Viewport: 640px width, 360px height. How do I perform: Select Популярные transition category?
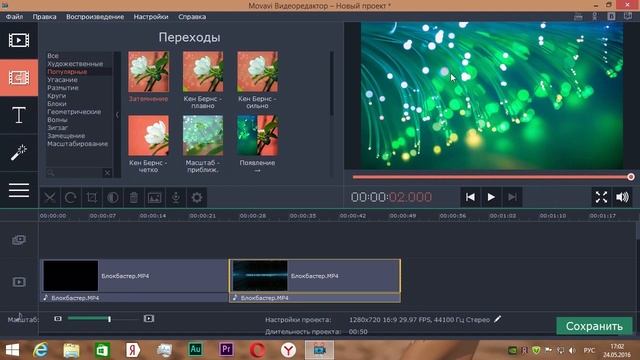tap(67, 72)
